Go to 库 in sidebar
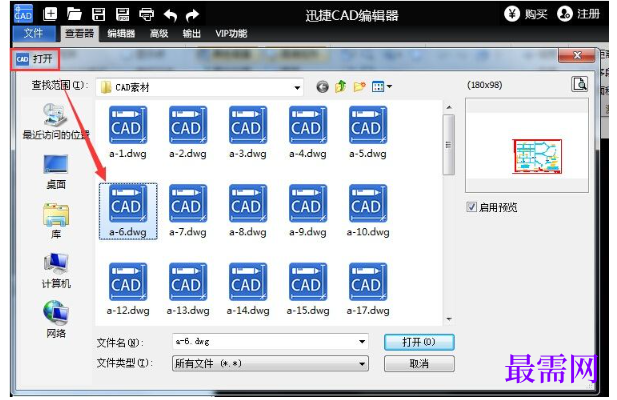The image size is (617, 400). point(56,221)
